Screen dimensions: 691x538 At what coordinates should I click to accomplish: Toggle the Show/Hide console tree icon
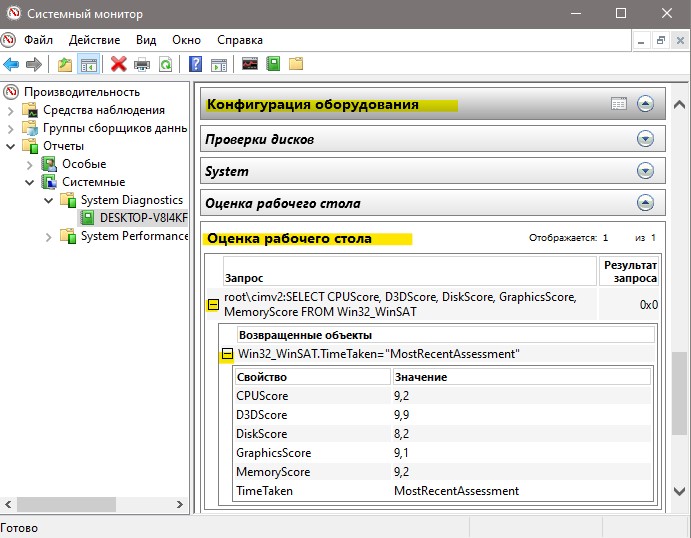coord(89,65)
